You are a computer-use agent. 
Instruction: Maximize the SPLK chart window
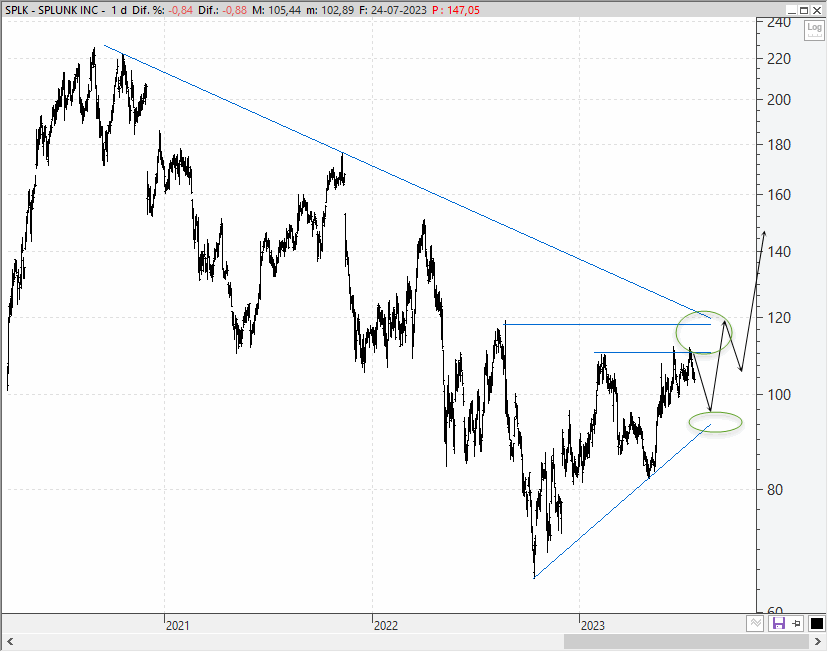tap(804, 11)
